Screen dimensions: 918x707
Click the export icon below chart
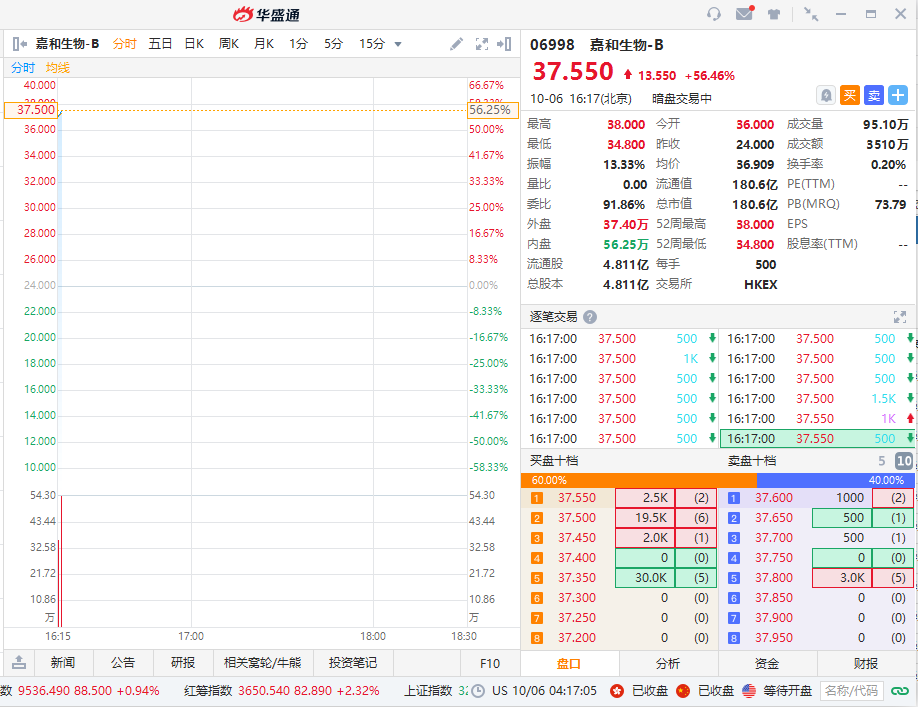click(19, 662)
